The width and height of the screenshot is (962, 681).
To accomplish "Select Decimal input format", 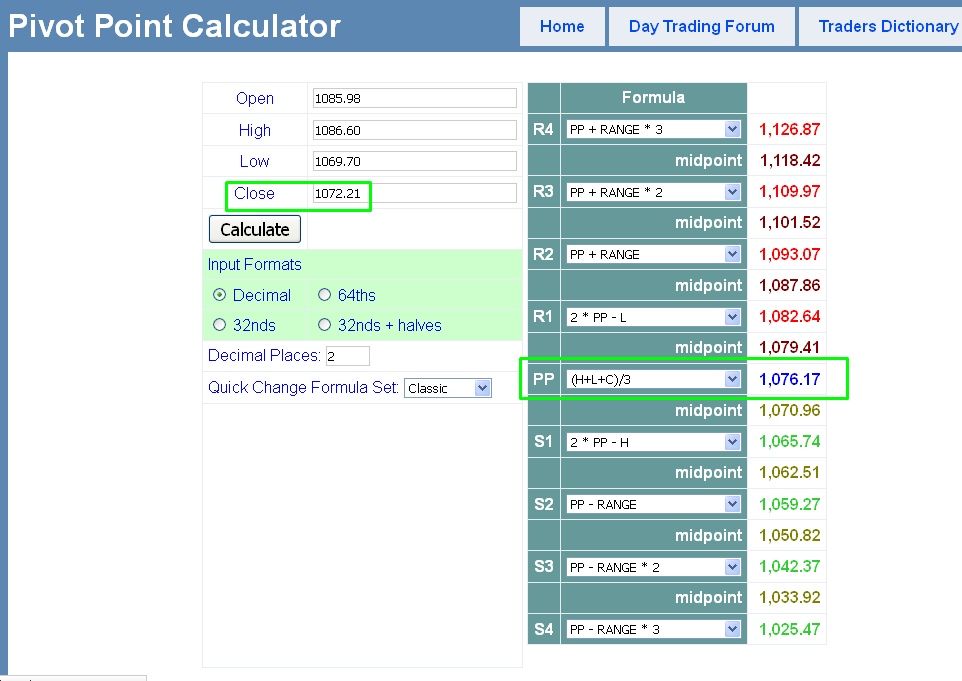I will tap(220, 294).
